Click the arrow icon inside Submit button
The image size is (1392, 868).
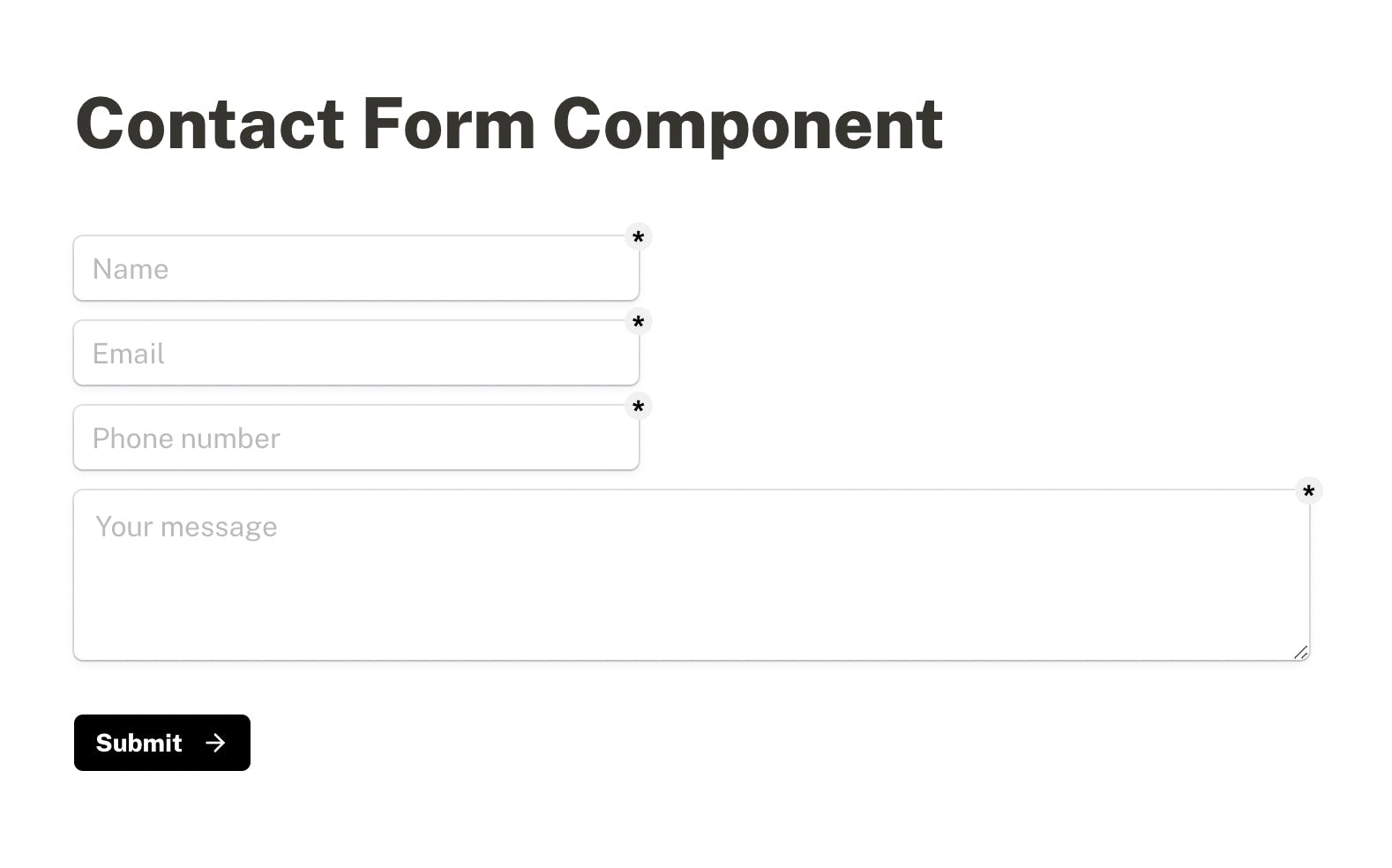pos(215,743)
